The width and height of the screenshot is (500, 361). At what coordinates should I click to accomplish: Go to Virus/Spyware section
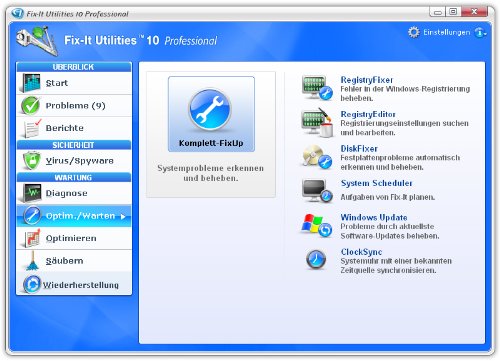[x=74, y=161]
